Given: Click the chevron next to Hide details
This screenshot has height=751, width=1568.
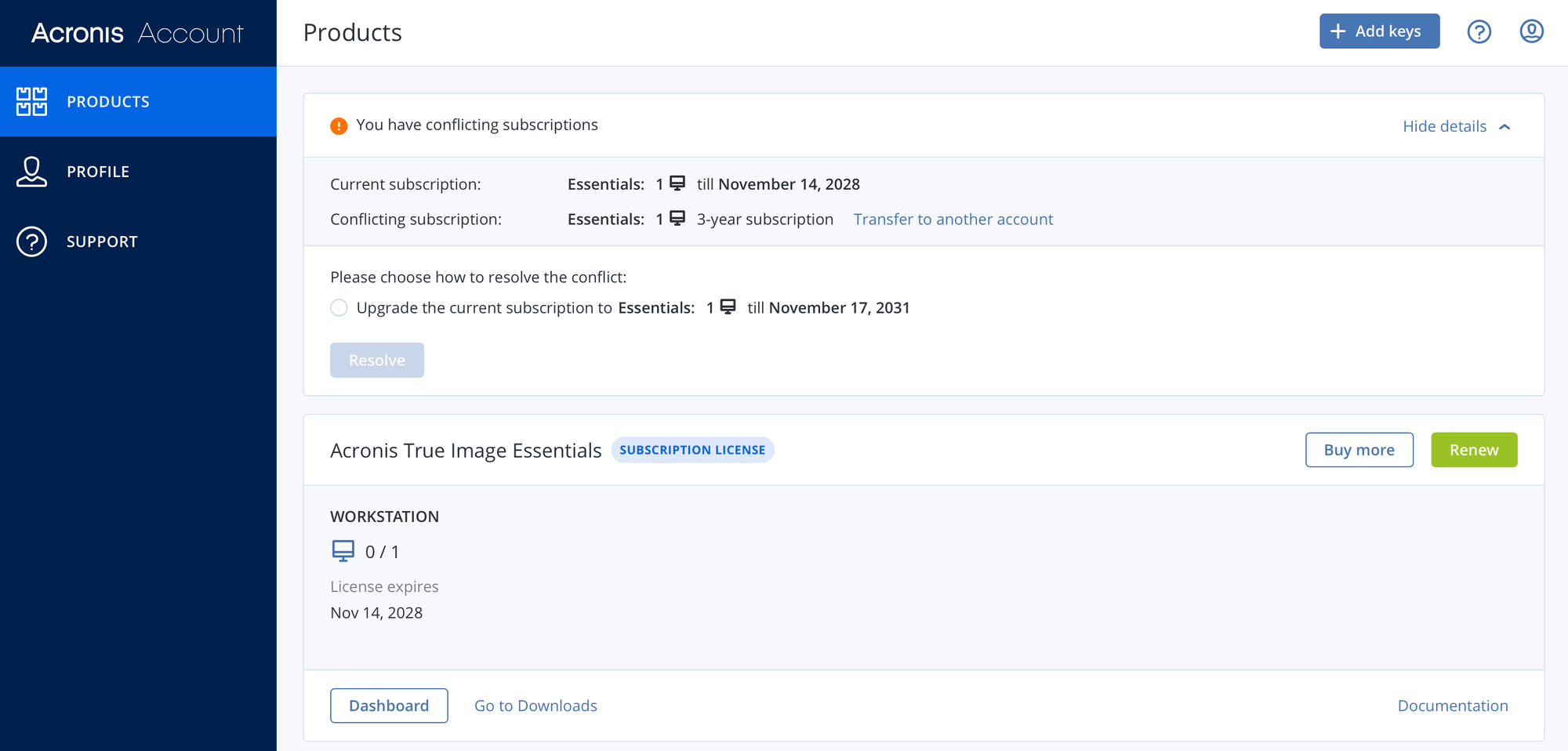Looking at the screenshot, I should click(1504, 127).
